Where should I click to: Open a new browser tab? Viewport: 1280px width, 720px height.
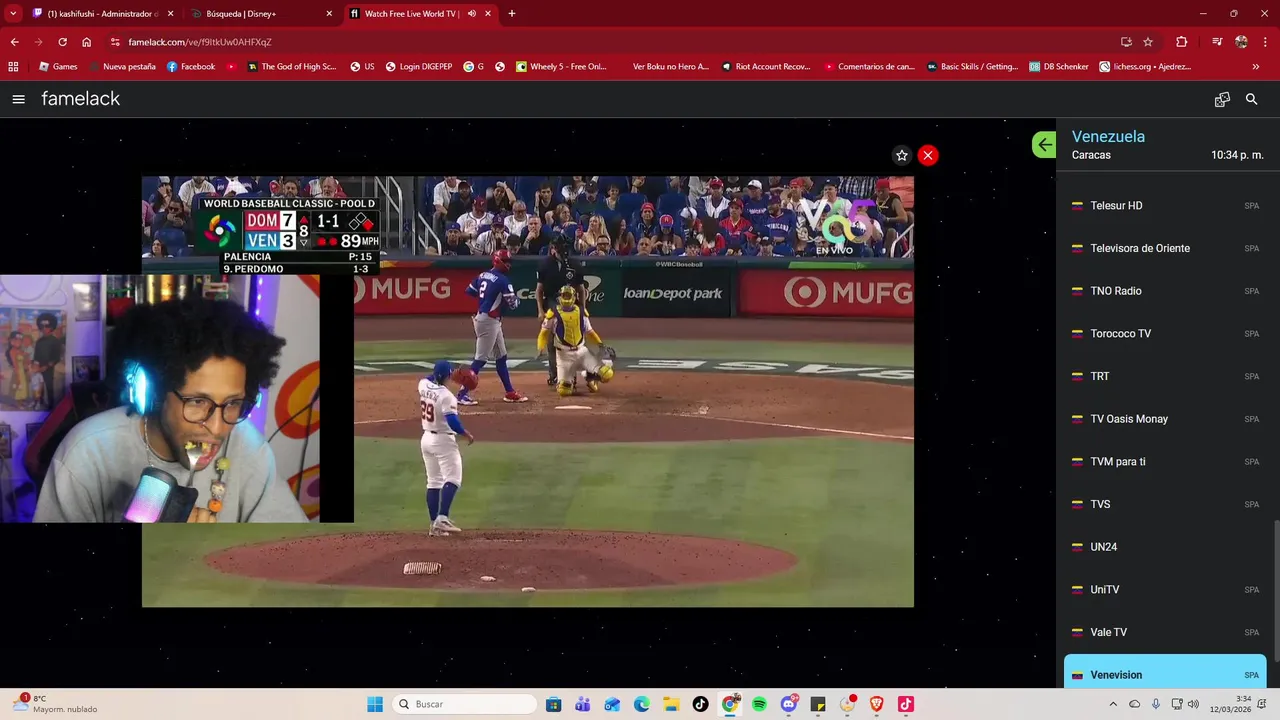[x=512, y=14]
